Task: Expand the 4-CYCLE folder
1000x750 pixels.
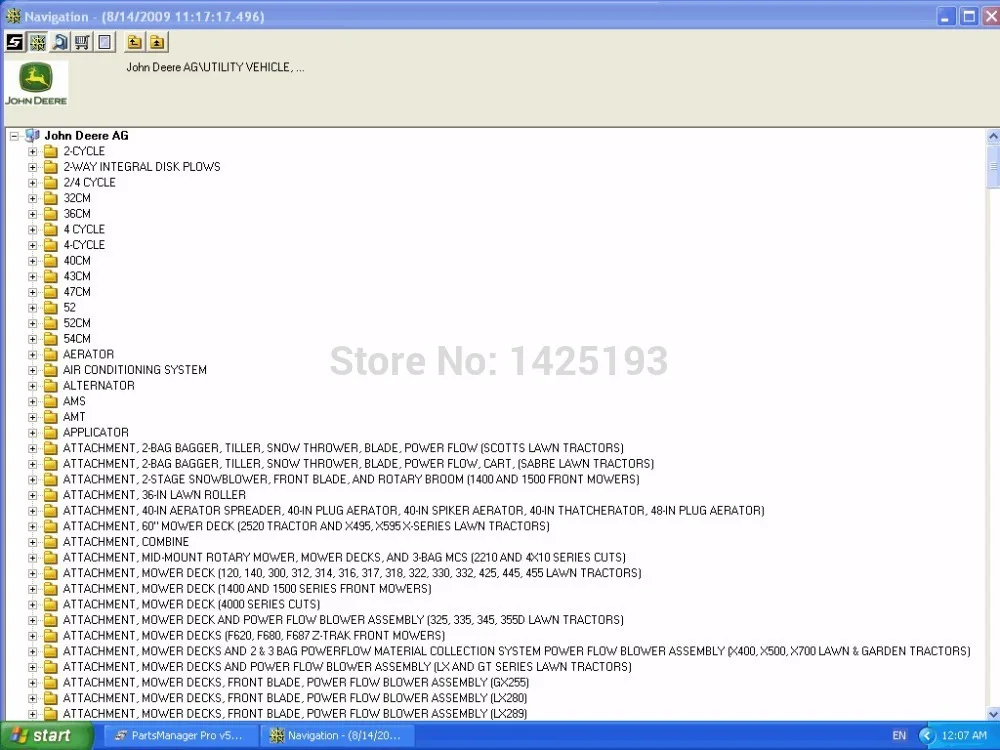Action: click(x=33, y=246)
